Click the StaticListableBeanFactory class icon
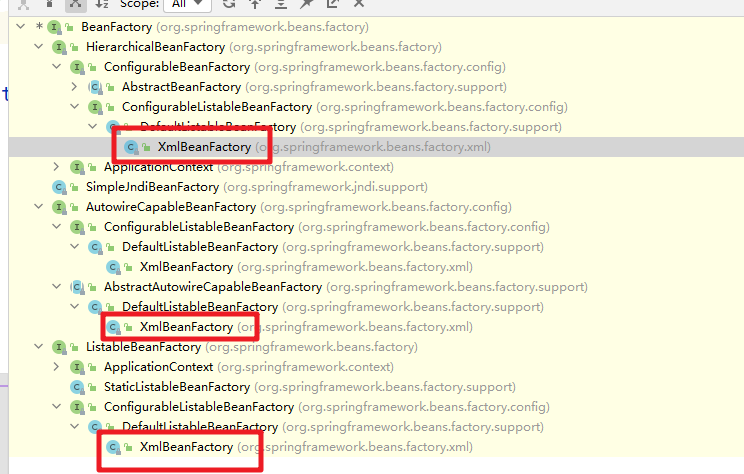The image size is (744, 474). [x=77, y=387]
